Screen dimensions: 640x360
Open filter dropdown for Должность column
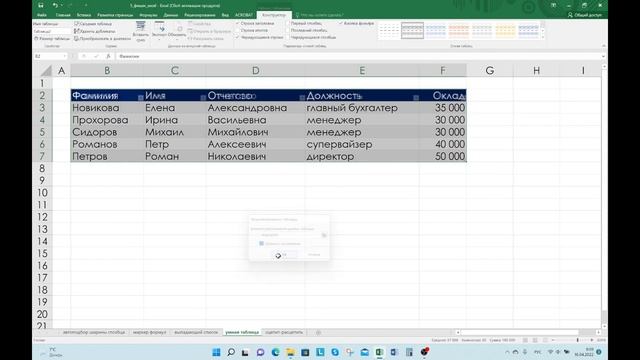(x=416, y=97)
